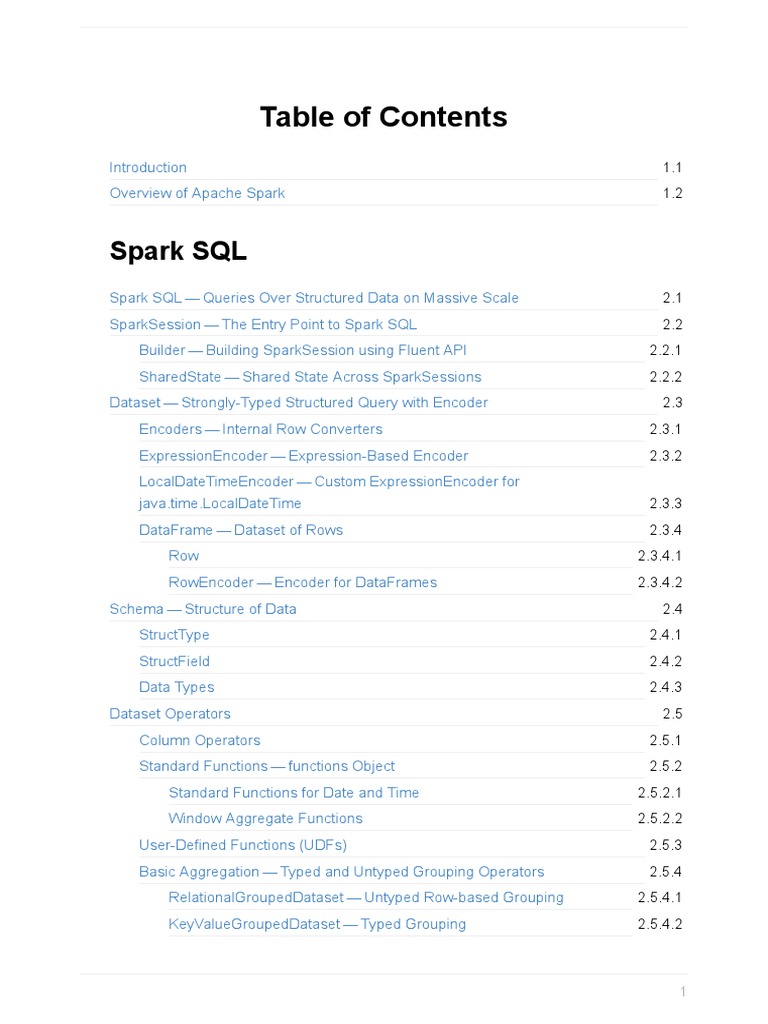Open Data Types section
Image resolution: width=768 pixels, height=1024 pixels.
point(176,687)
